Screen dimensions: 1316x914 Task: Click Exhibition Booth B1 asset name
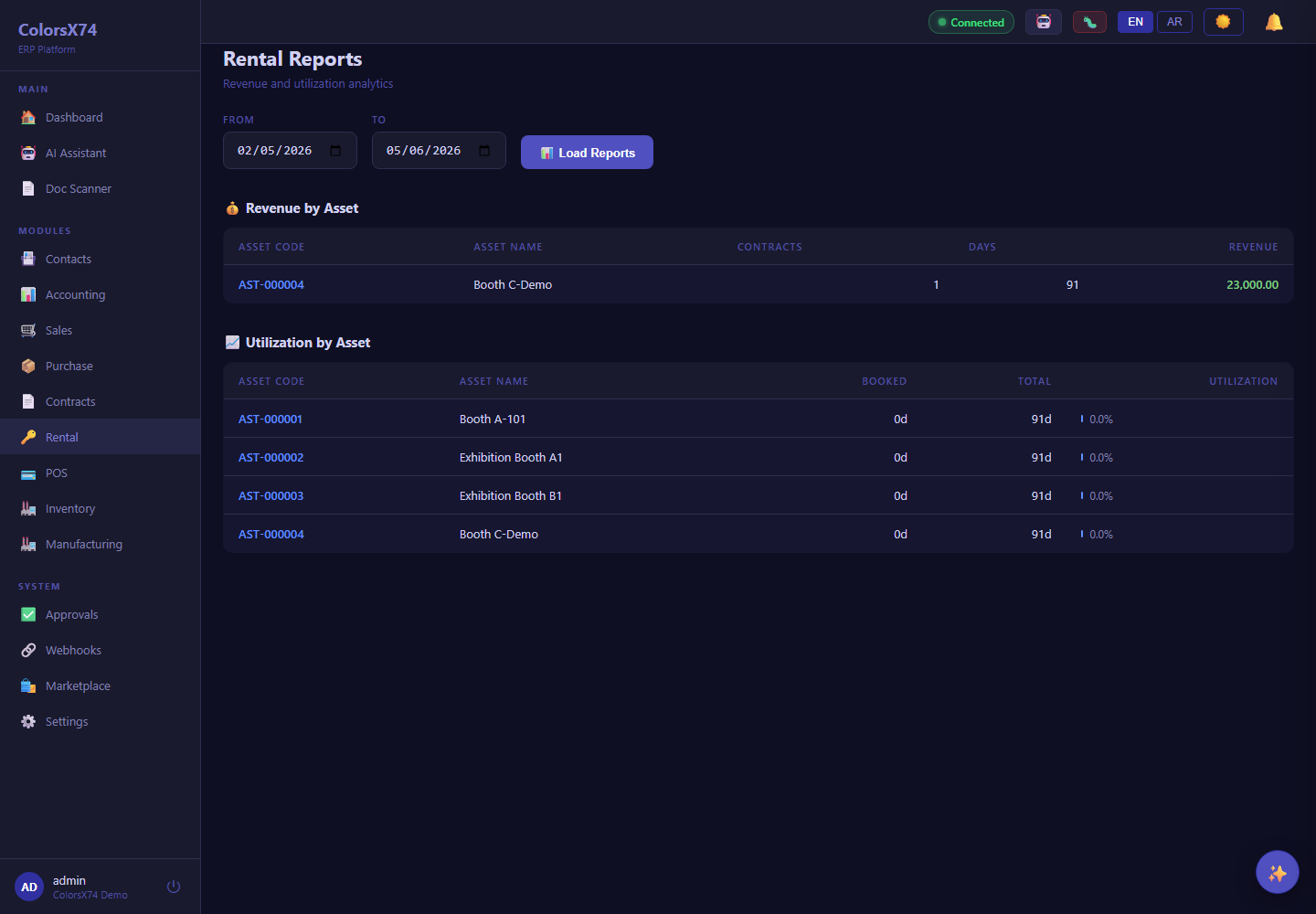point(511,496)
